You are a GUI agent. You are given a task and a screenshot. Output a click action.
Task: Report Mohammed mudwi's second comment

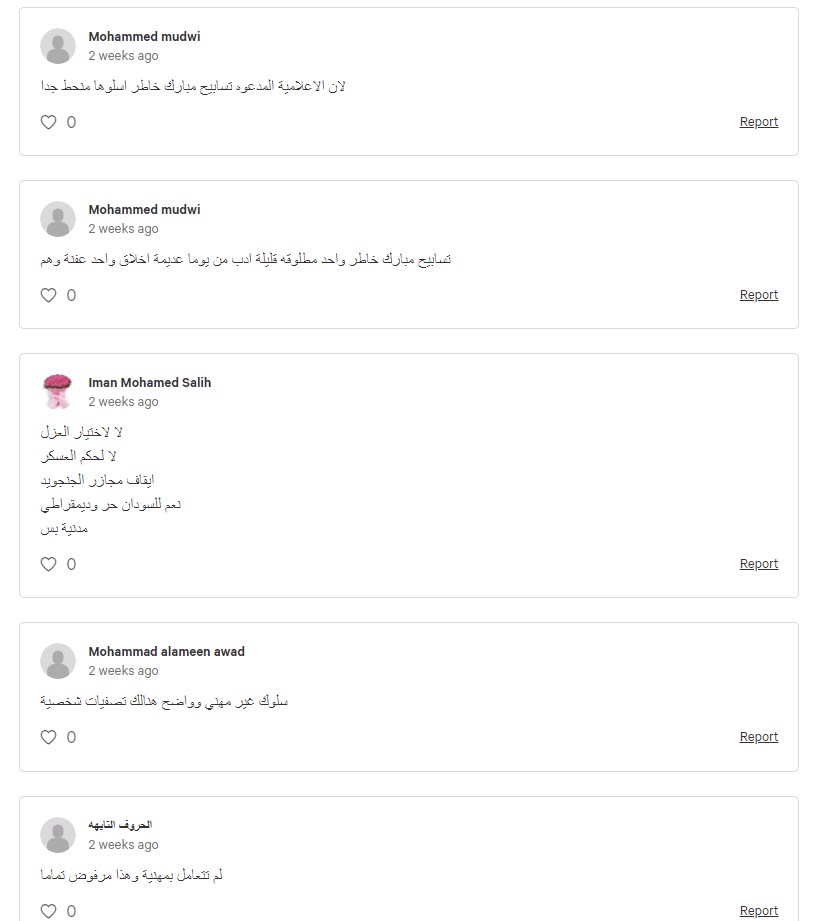[758, 294]
